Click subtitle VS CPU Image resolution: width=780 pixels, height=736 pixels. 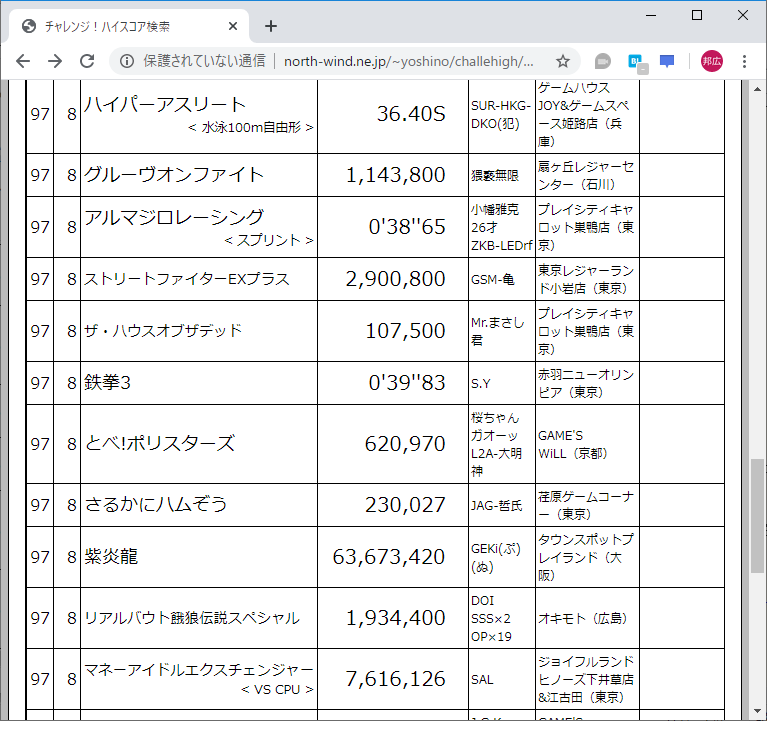click(x=278, y=690)
